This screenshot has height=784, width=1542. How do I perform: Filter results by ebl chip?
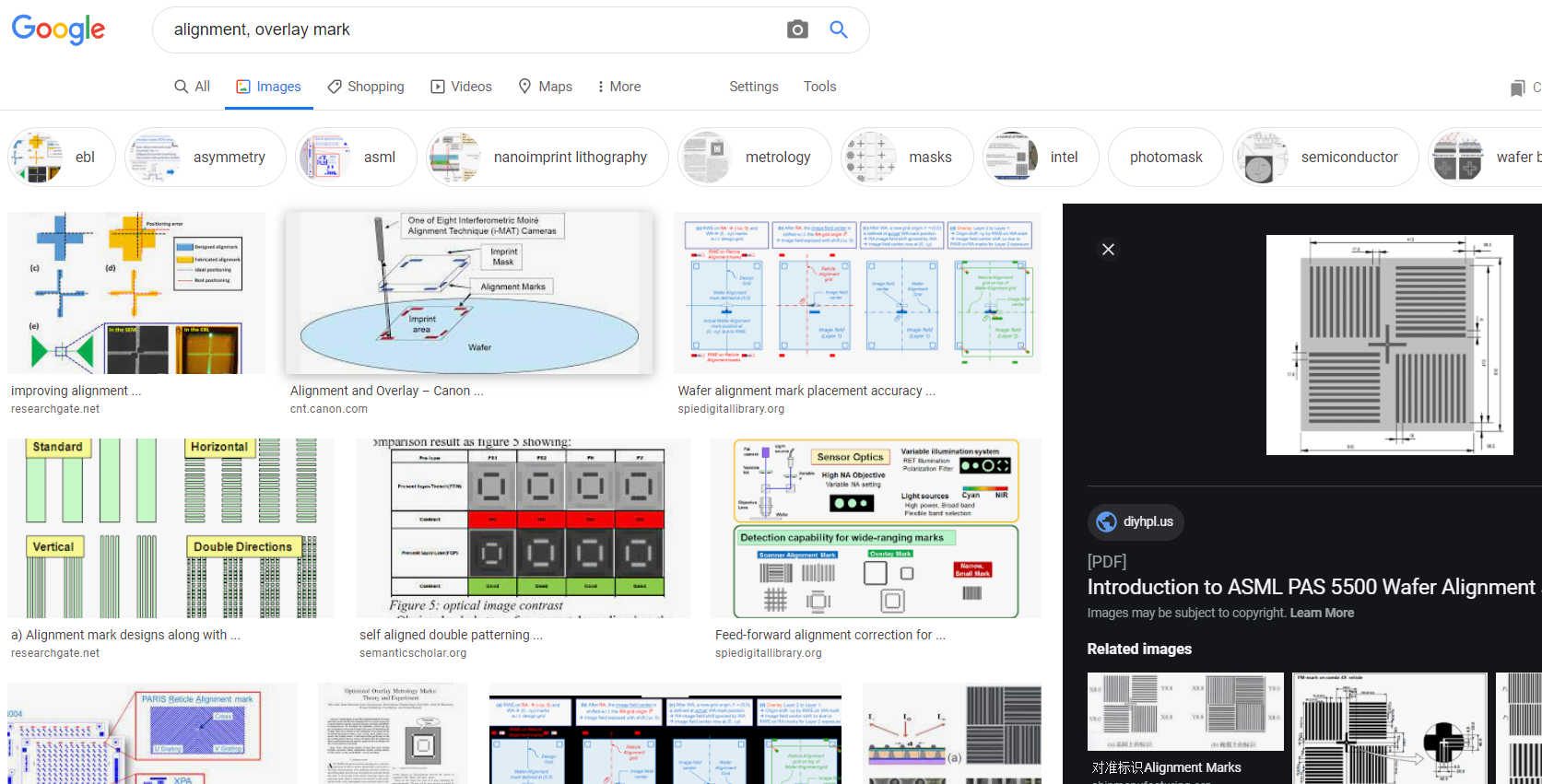(62, 158)
